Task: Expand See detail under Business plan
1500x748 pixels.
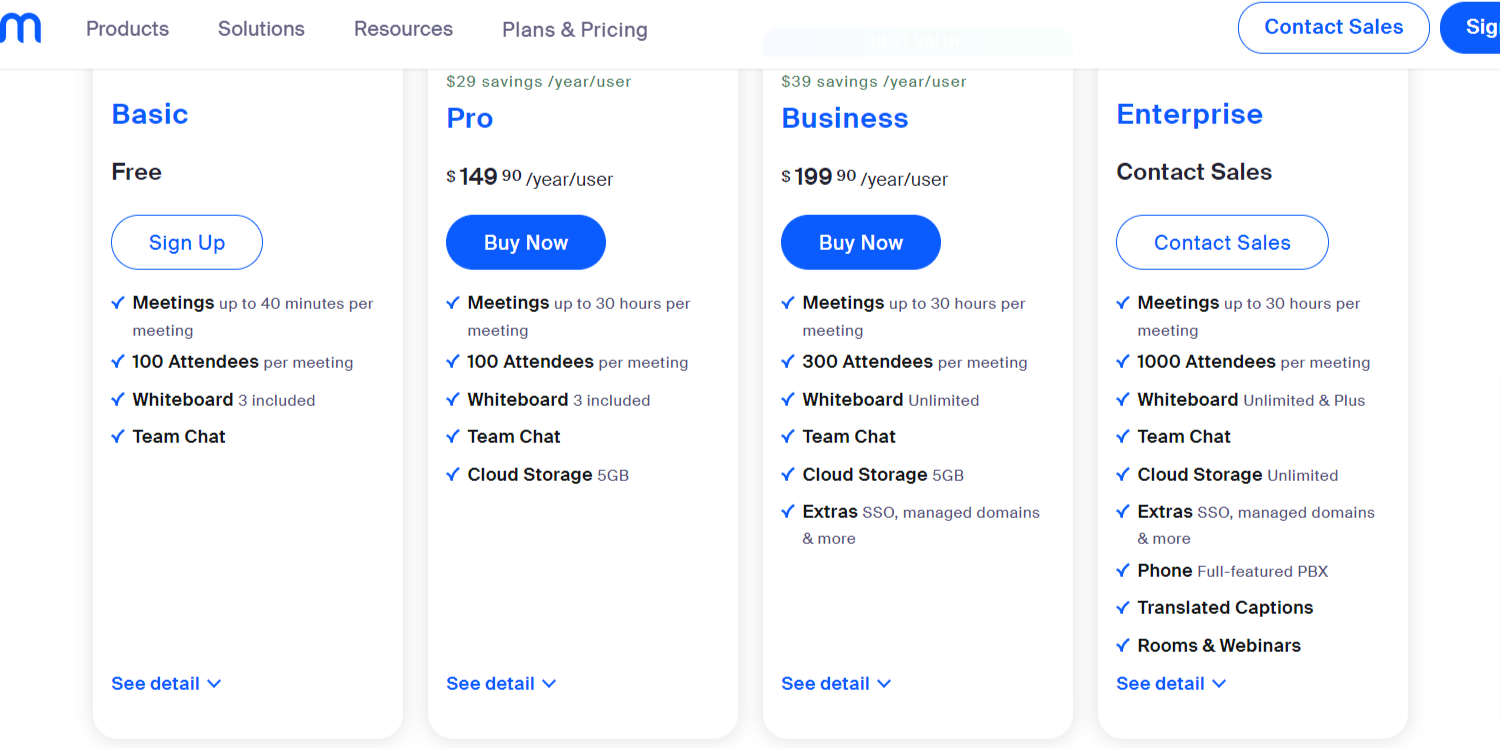Action: 836,684
